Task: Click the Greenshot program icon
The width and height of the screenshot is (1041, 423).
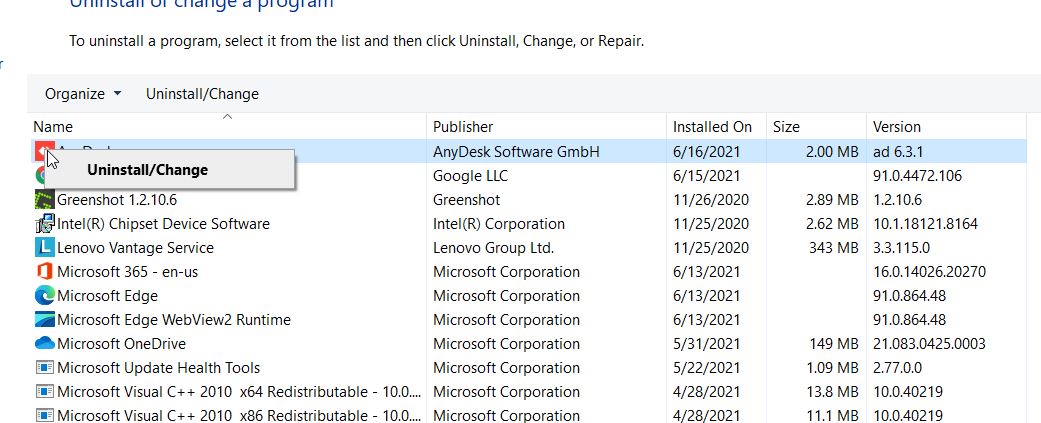Action: [x=44, y=200]
